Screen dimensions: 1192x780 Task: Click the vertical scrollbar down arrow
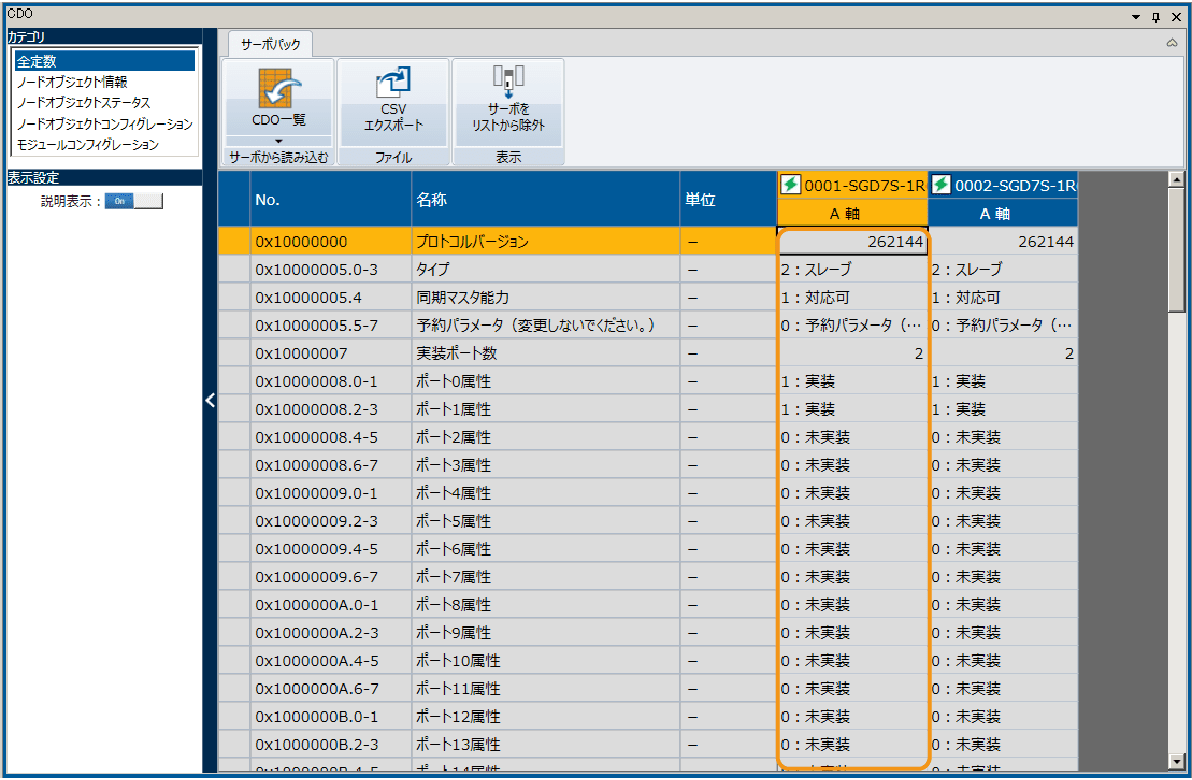tap(1176, 762)
